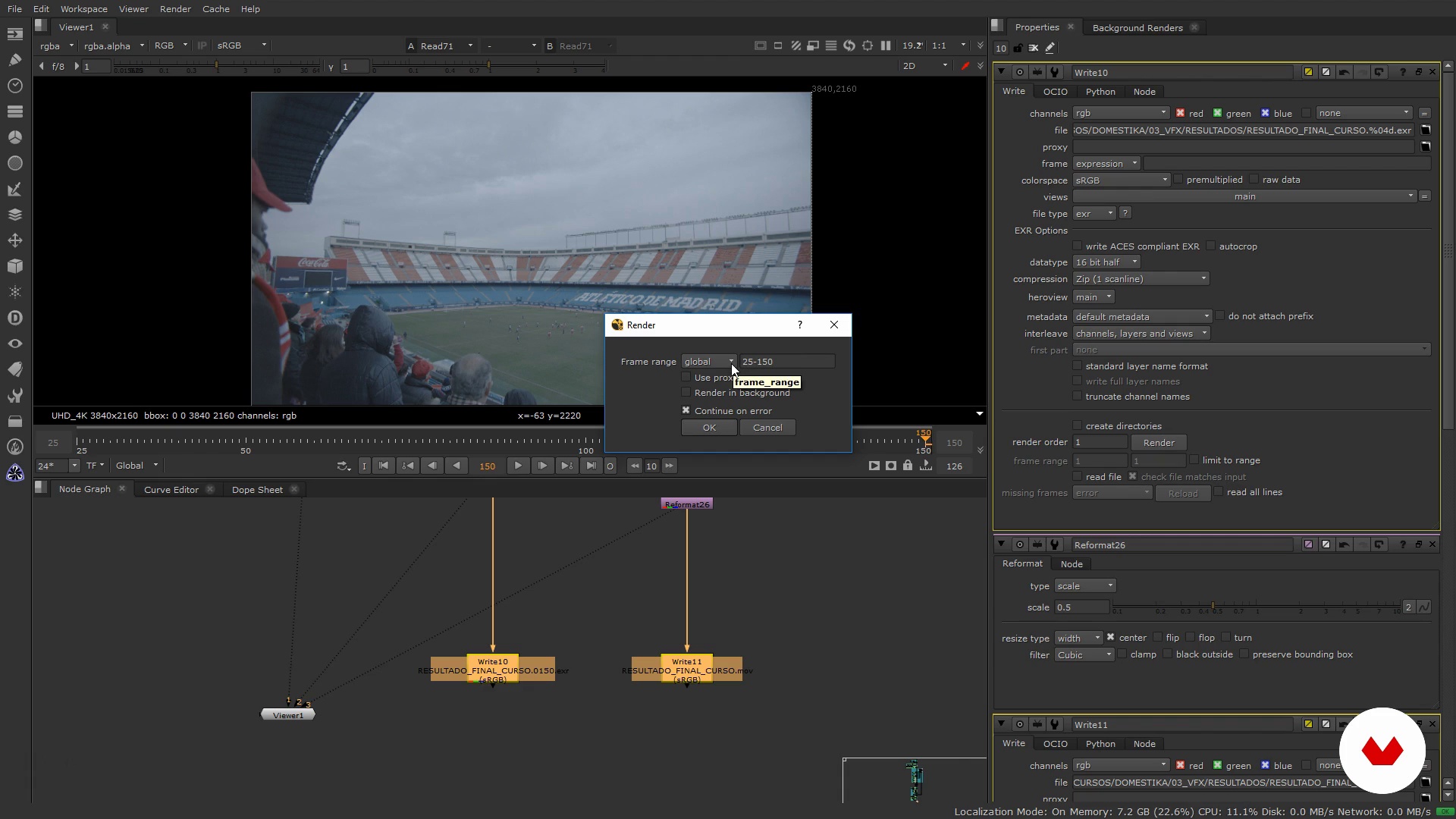Enable the create directories checkbox

tap(1077, 425)
